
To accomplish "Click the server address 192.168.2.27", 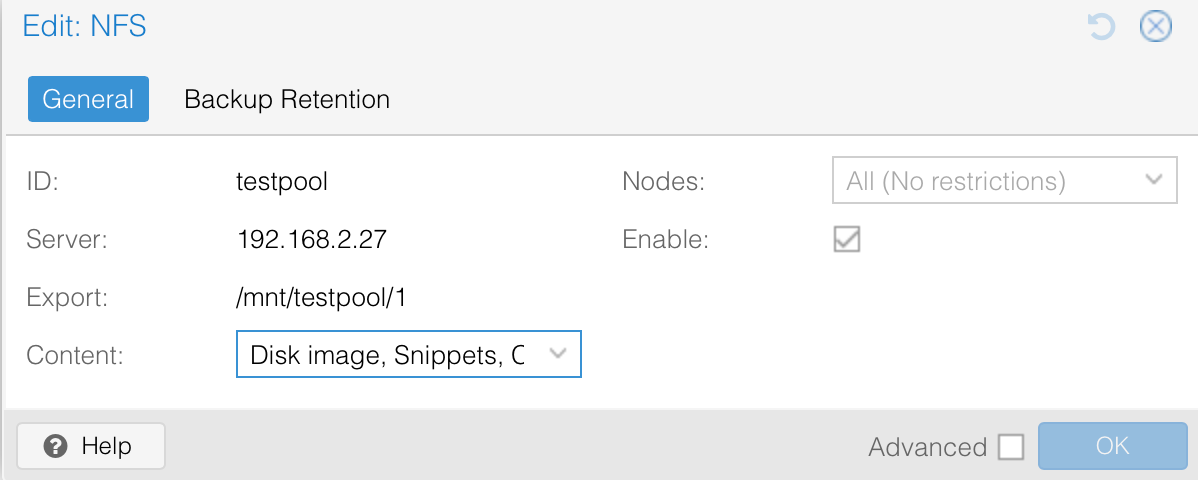I will coord(312,239).
